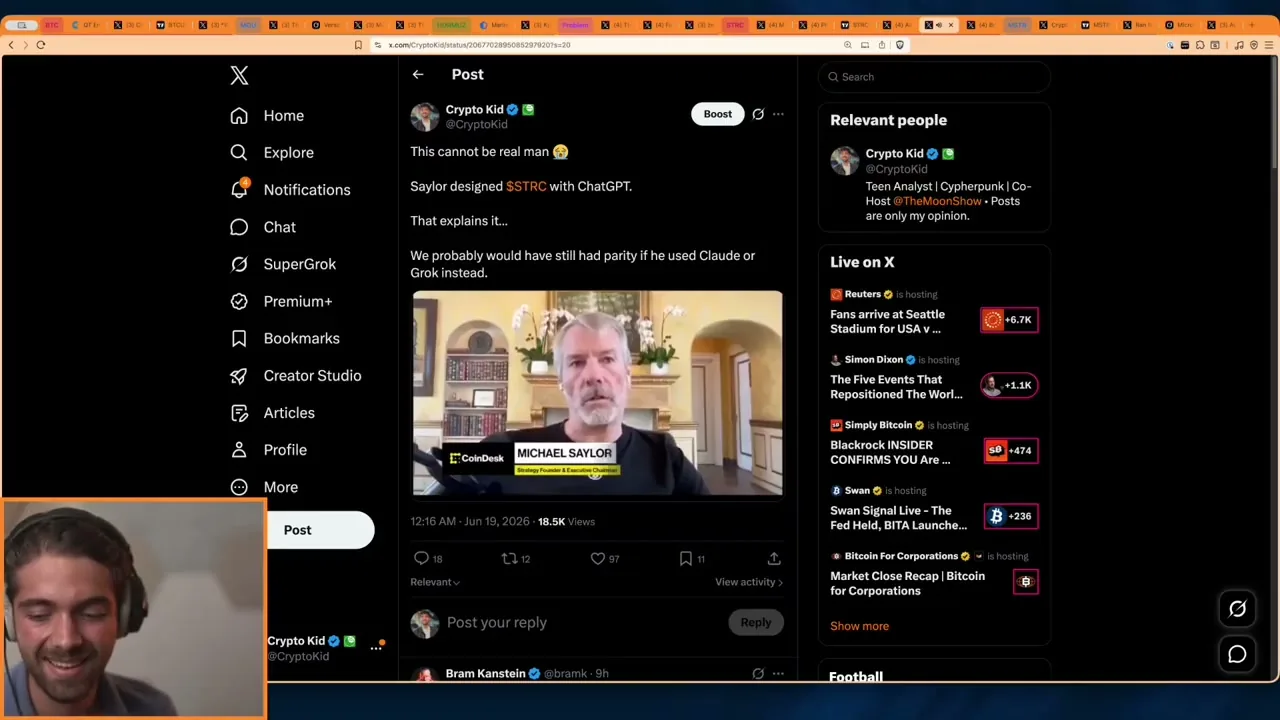Select Creator Studio in the navigation menu

click(313, 376)
